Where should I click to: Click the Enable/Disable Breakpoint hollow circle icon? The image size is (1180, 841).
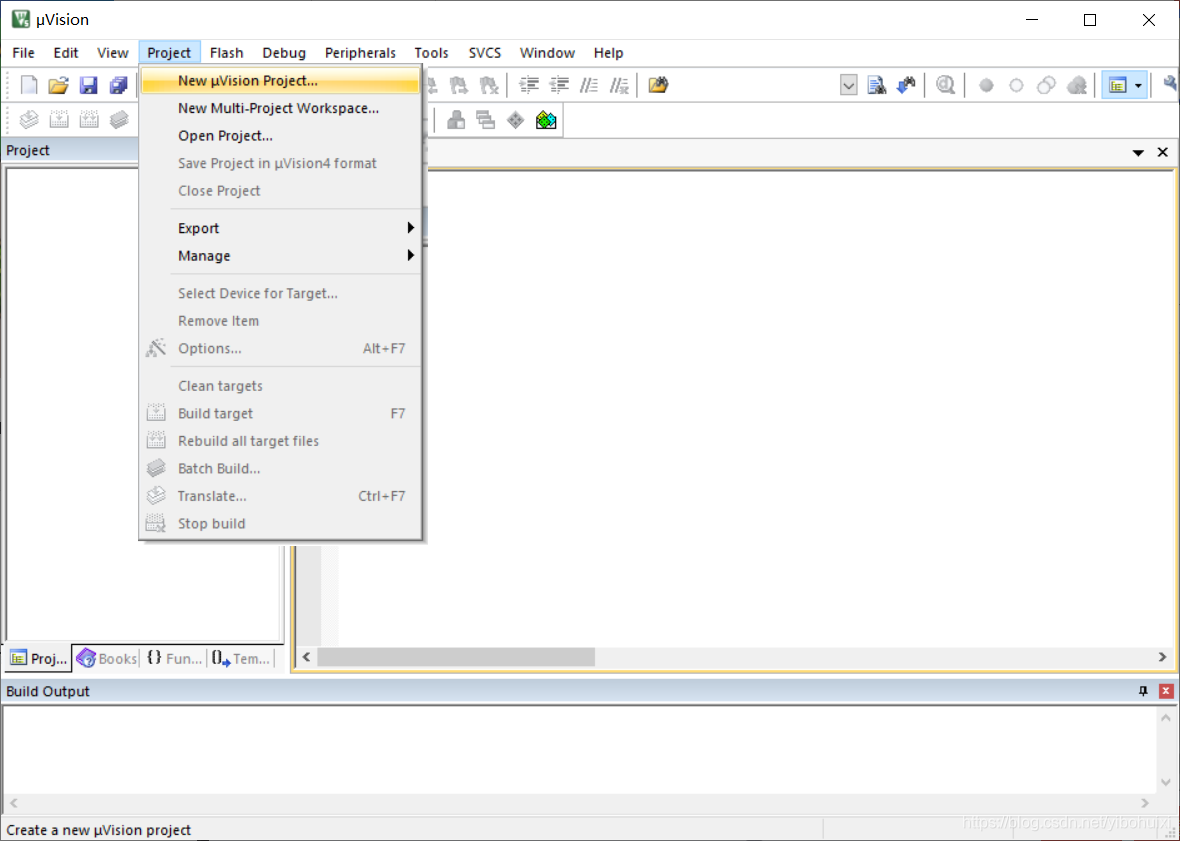(1016, 85)
